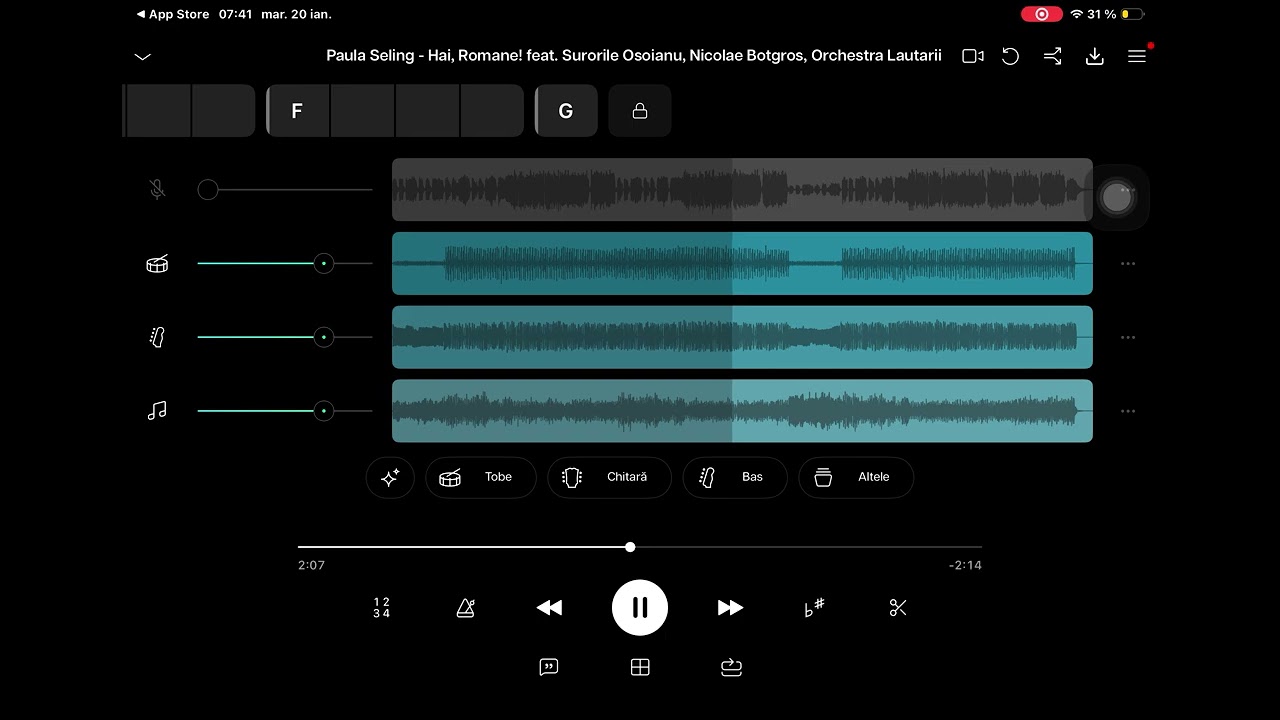The width and height of the screenshot is (1280, 720).
Task: Download the track using the download icon
Action: (1095, 56)
